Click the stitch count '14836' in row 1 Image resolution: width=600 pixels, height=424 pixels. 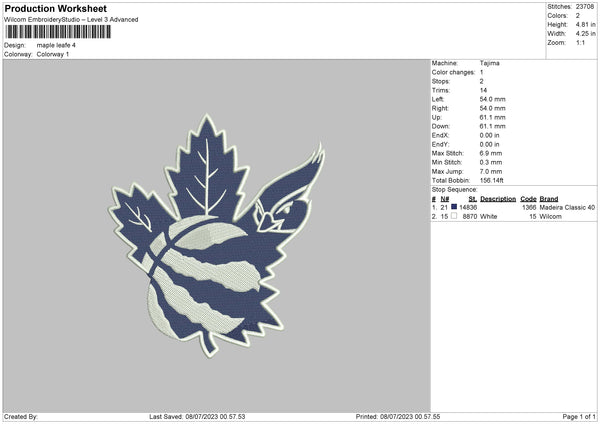[x=468, y=207]
